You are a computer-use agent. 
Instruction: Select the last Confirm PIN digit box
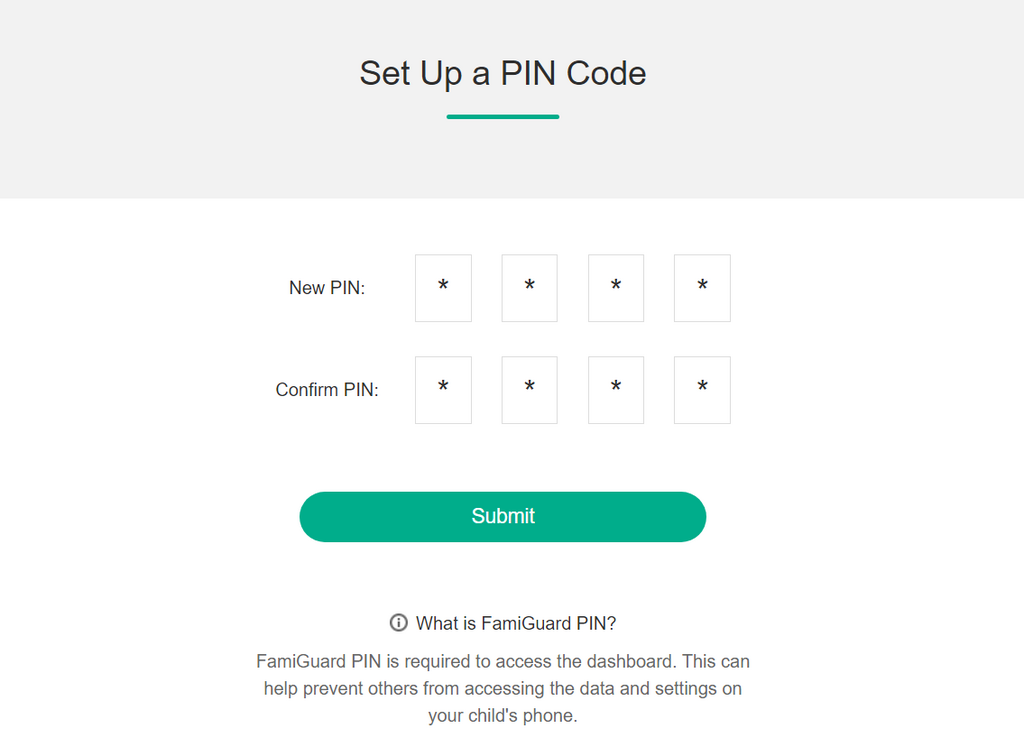click(703, 390)
